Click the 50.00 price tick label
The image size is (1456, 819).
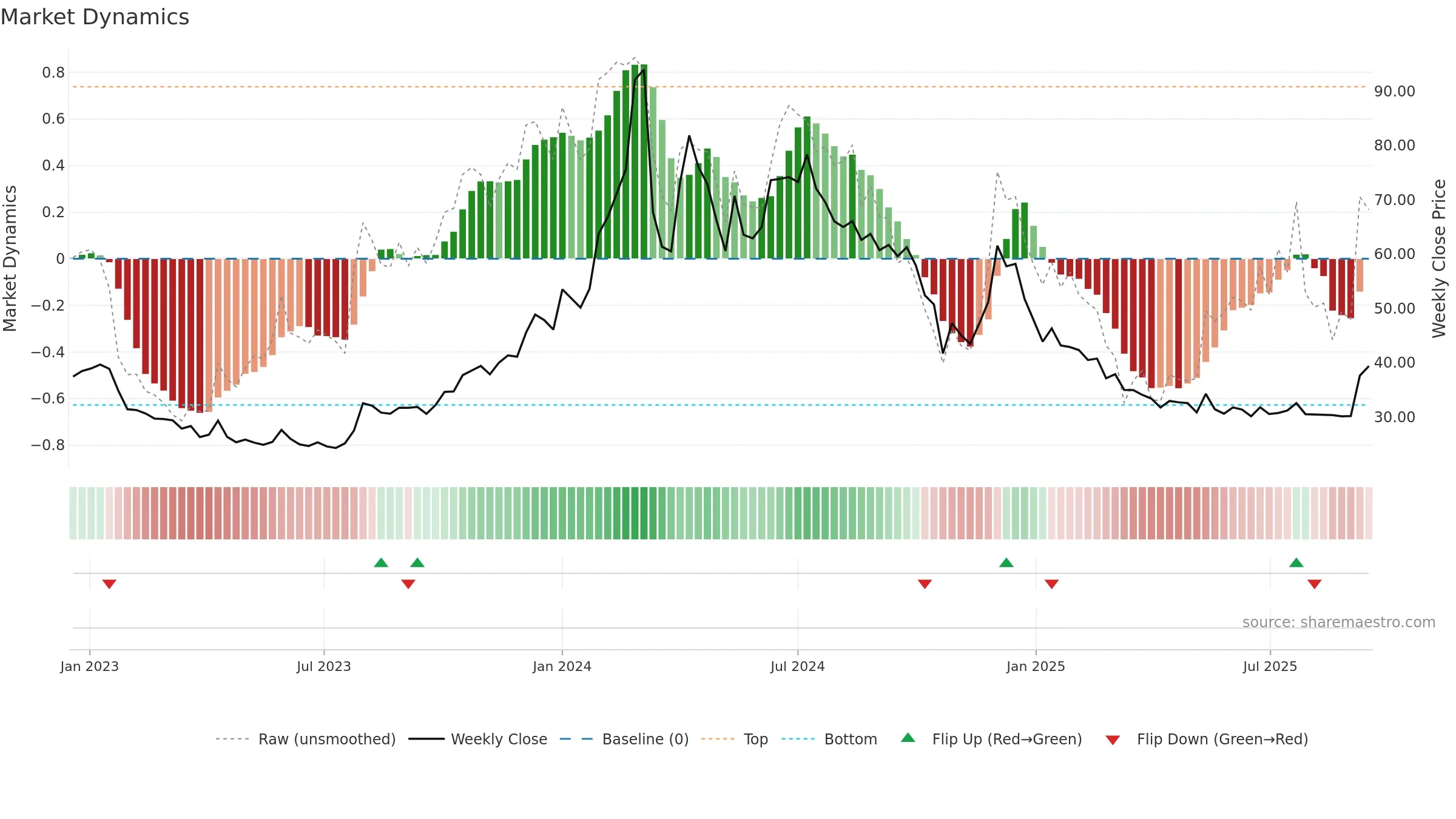(1395, 309)
